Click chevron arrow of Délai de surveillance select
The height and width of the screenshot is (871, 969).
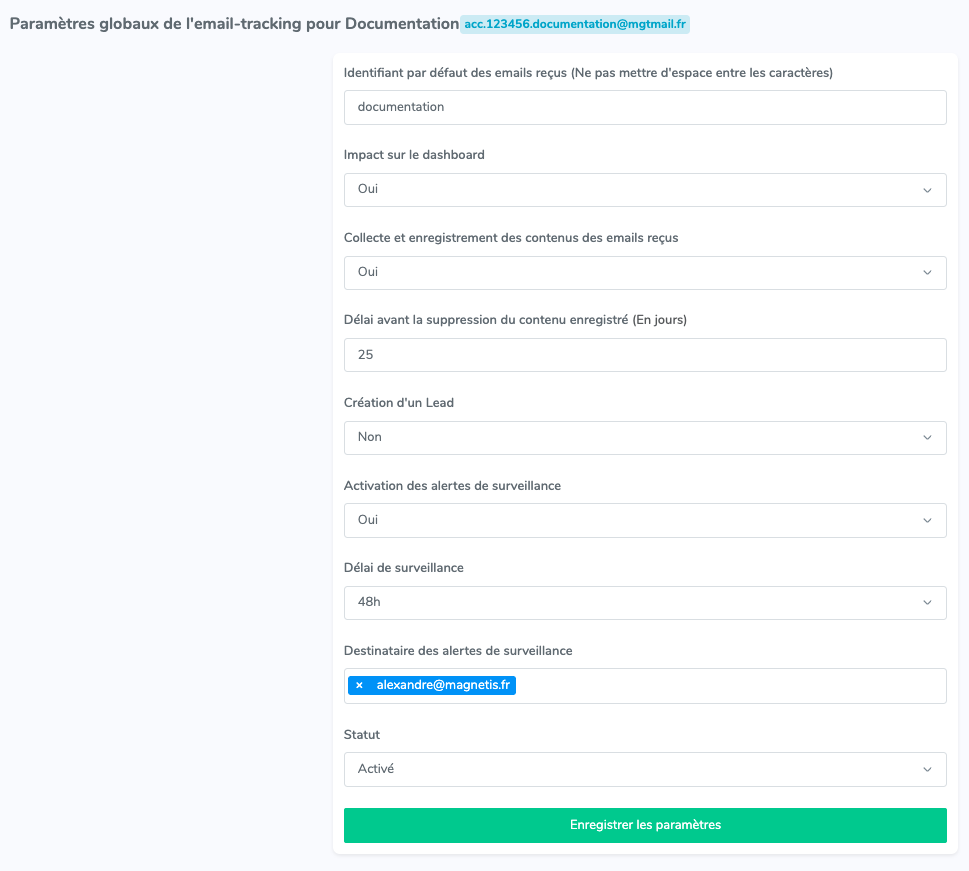pyautogui.click(x=927, y=603)
